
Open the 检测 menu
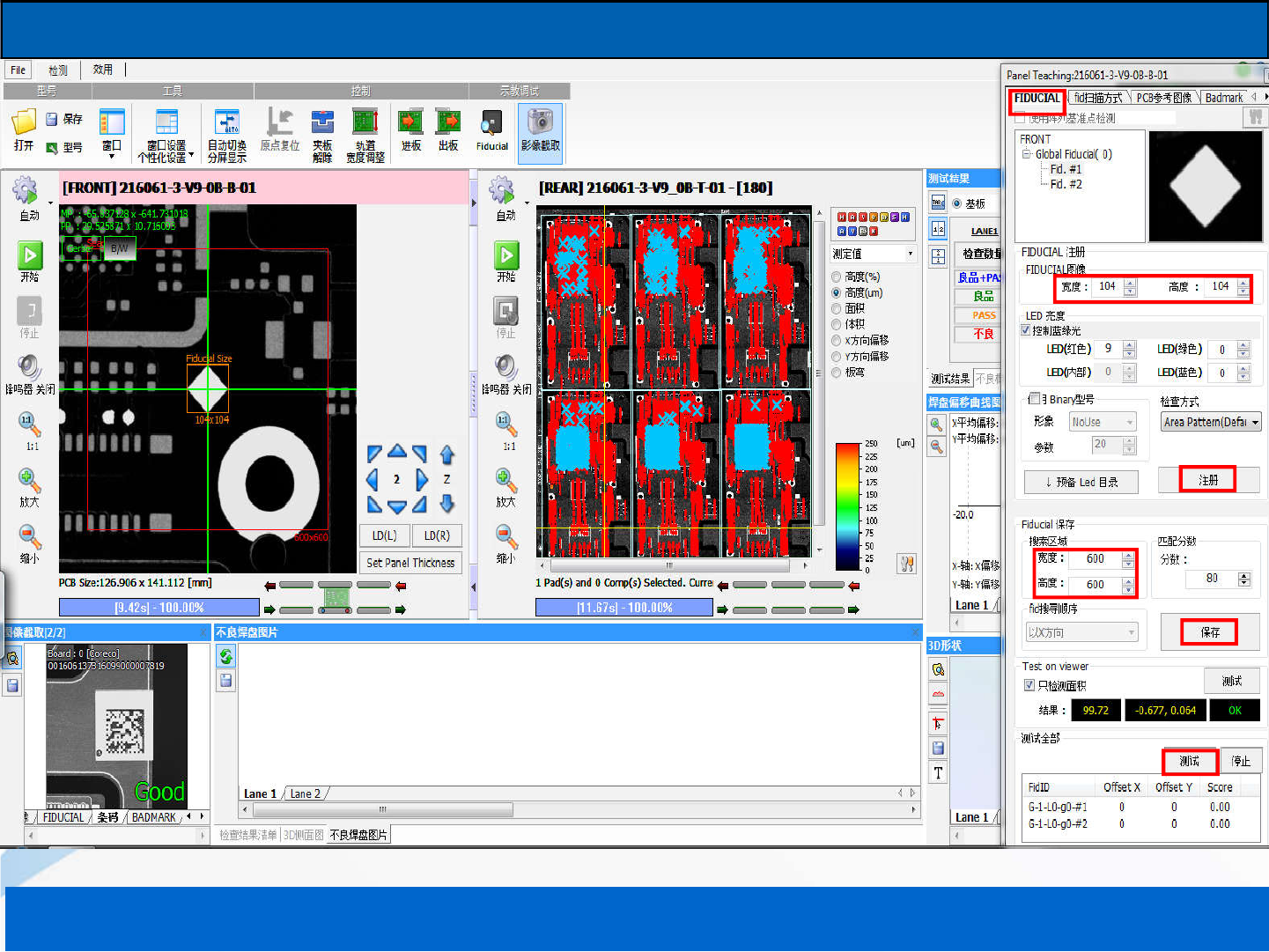coord(58,70)
